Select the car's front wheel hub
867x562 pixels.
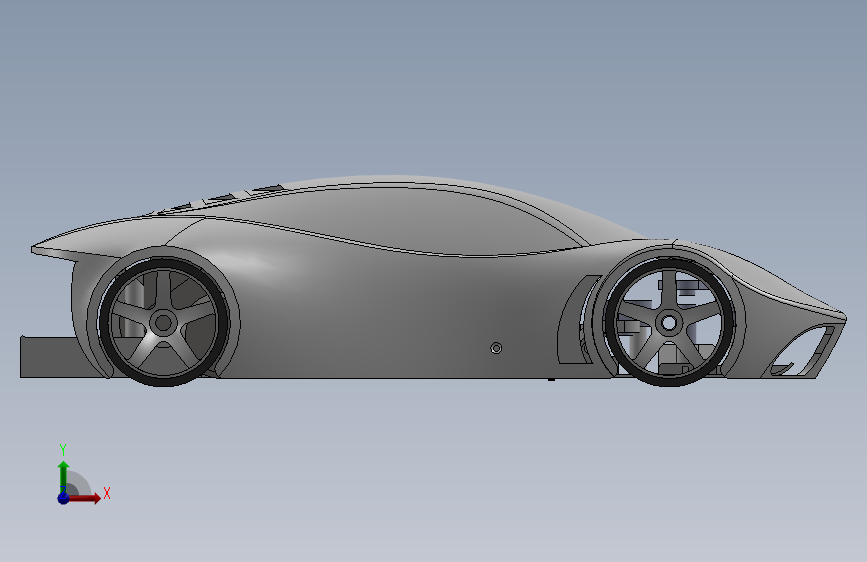click(x=668, y=322)
